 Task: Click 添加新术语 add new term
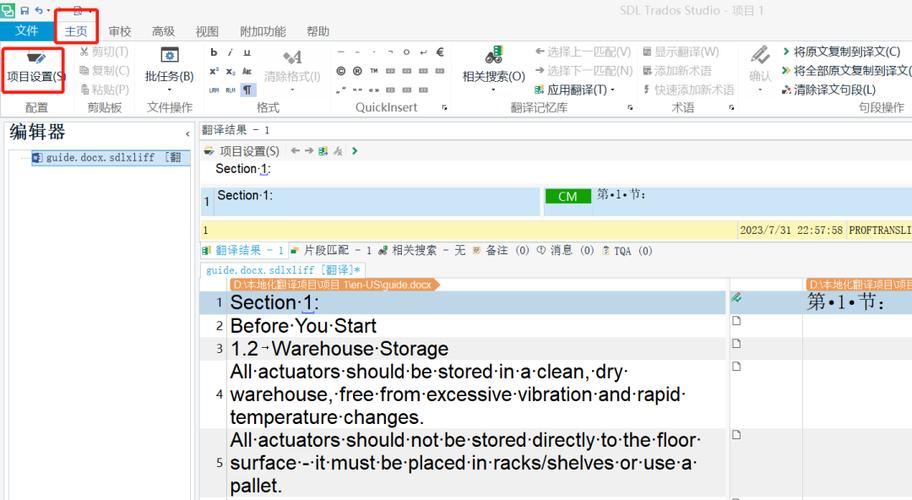click(x=677, y=70)
